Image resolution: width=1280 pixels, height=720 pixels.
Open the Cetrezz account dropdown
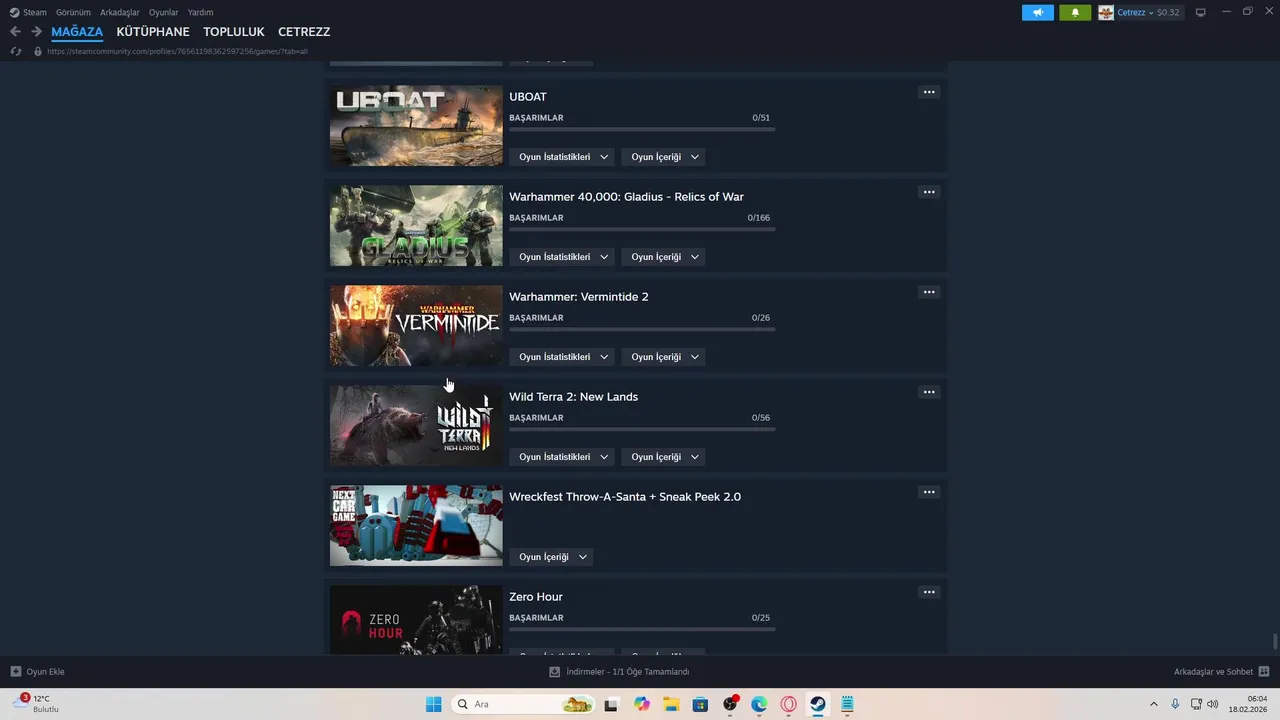[x=1134, y=12]
